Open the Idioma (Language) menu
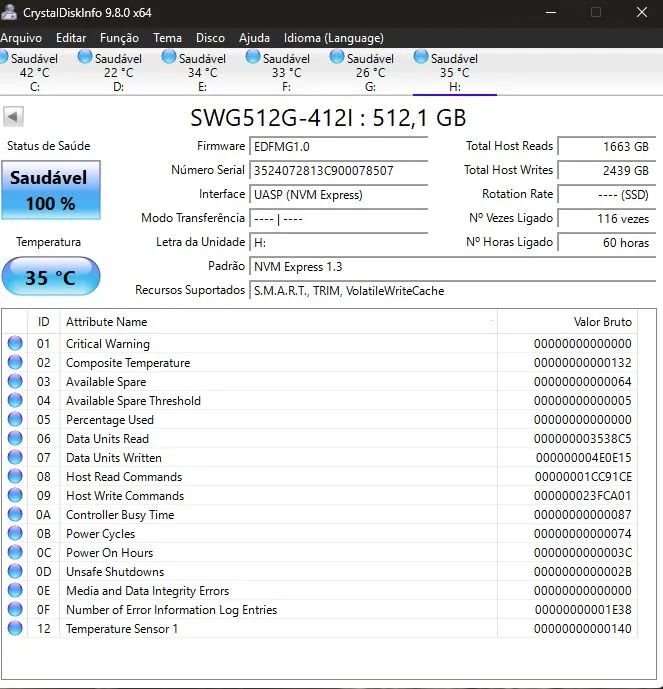This screenshot has width=663, height=689. point(333,38)
